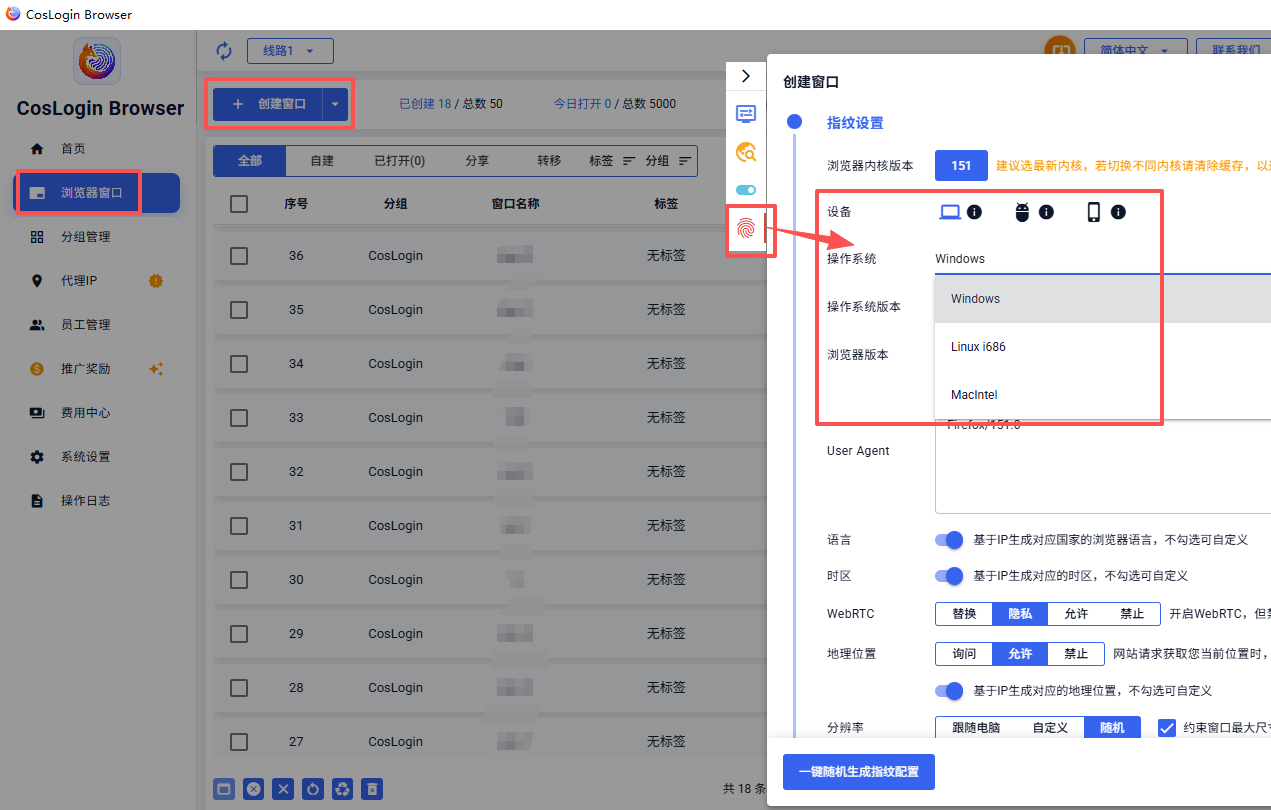Select the Android device icon
Viewport: 1271px width, 810px height.
click(1022, 212)
